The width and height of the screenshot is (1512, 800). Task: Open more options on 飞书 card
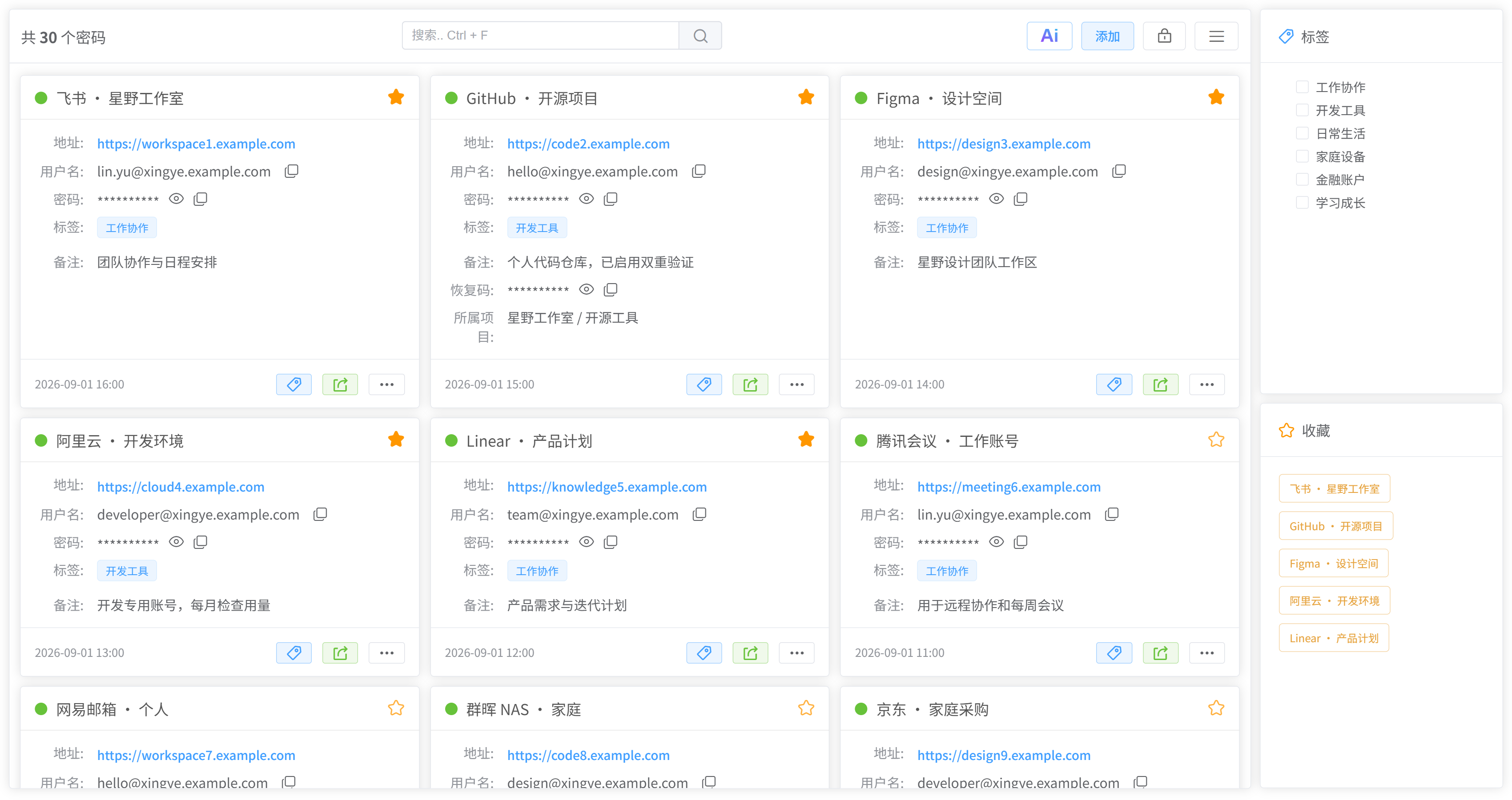tap(386, 384)
